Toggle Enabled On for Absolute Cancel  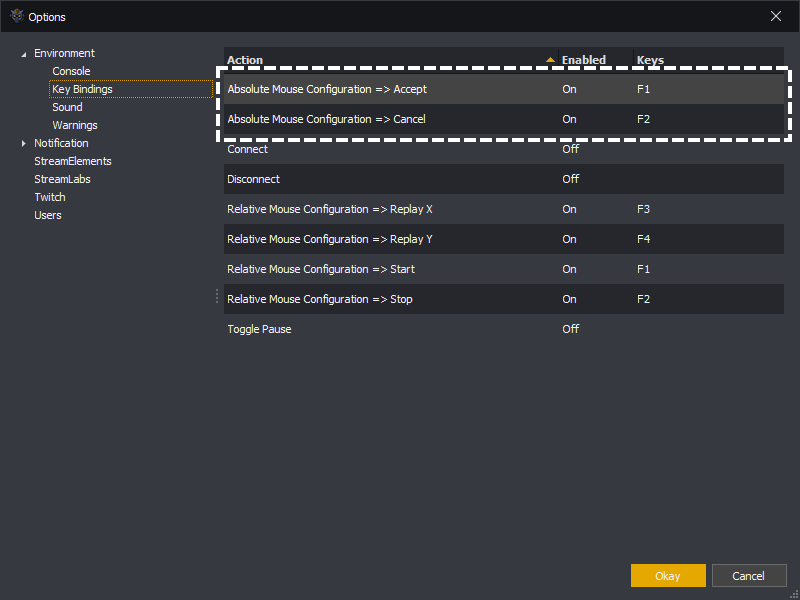click(569, 119)
